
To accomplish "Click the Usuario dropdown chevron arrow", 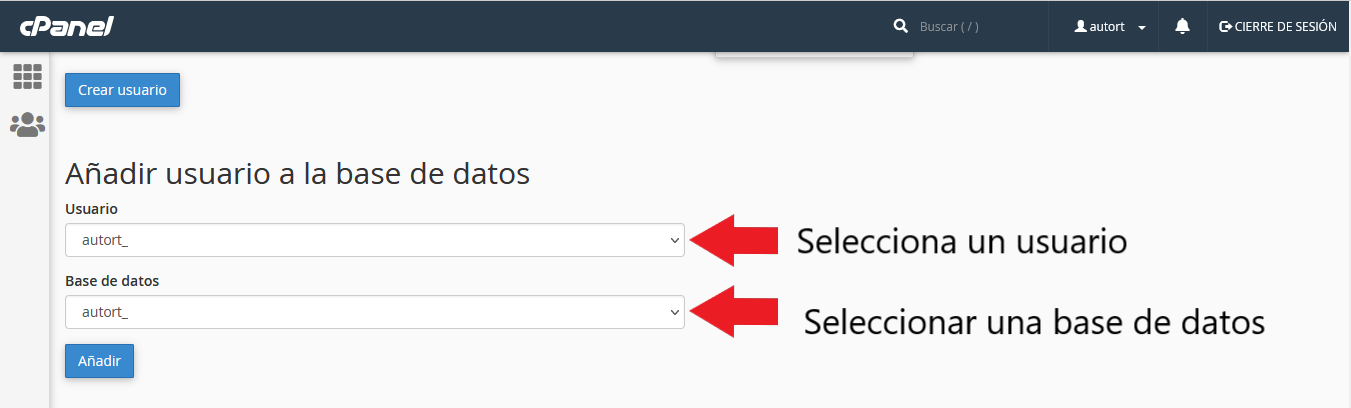I will 674,240.
